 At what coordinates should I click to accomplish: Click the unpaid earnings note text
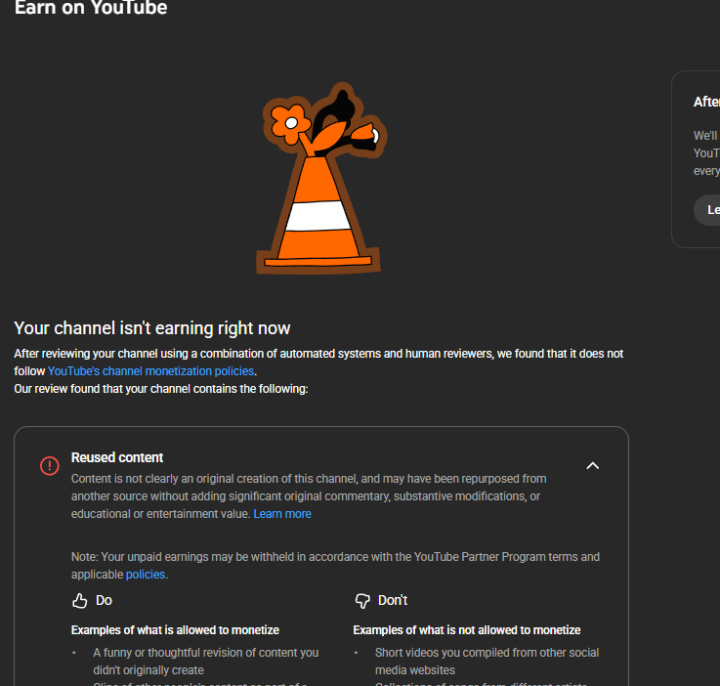335,566
